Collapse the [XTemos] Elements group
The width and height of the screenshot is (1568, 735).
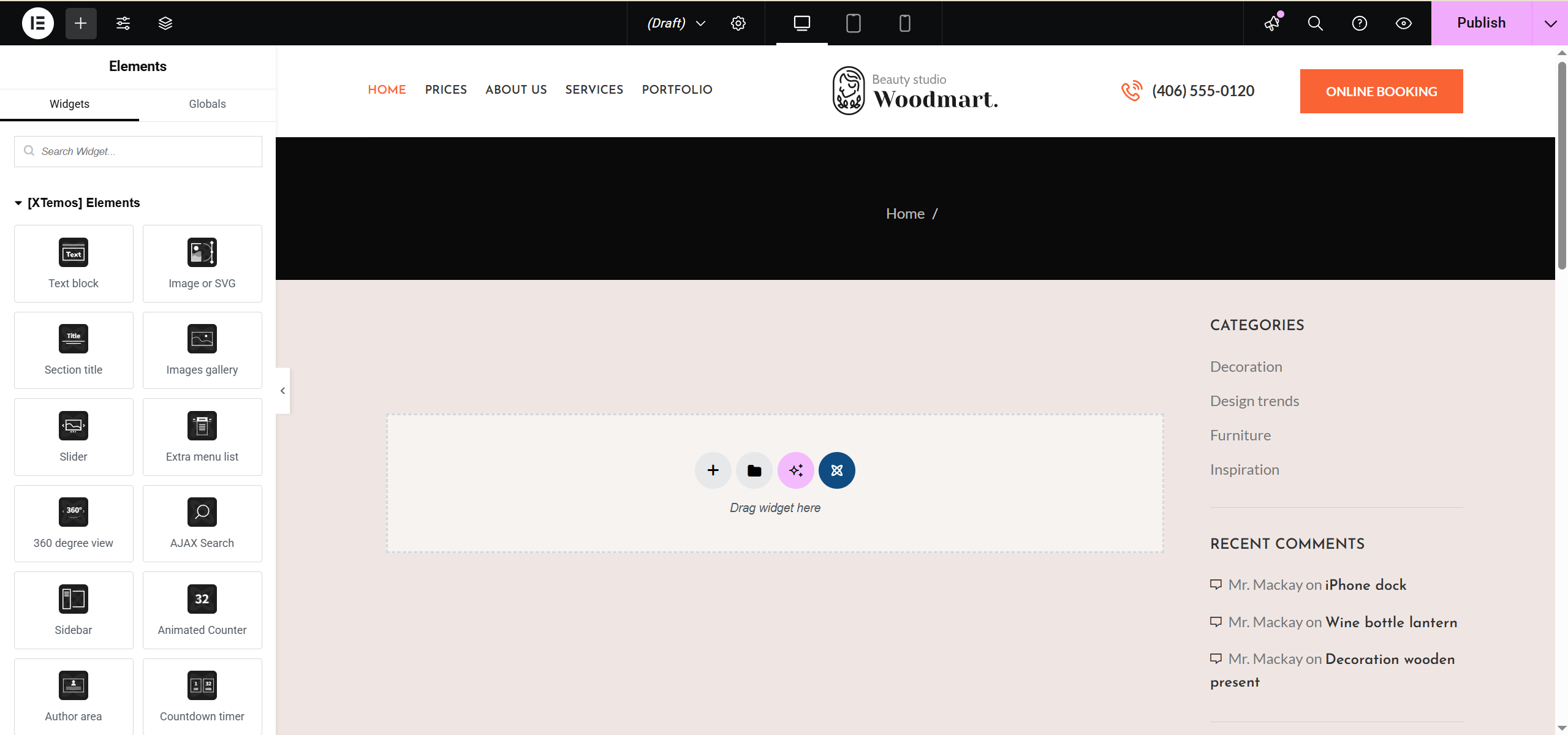tap(18, 203)
